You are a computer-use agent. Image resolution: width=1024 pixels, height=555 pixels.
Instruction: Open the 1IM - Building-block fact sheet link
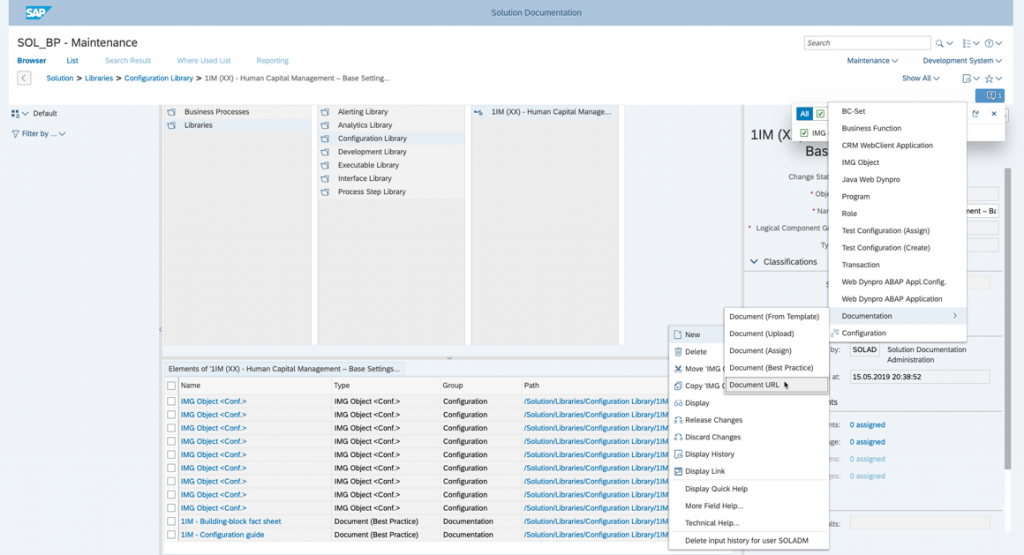tap(231, 522)
